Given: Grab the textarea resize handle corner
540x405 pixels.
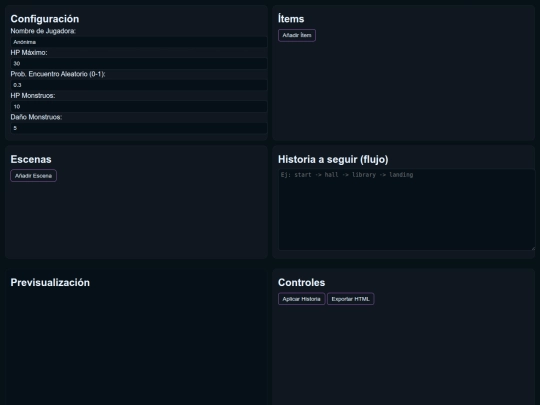Looking at the screenshot, I should (x=533, y=248).
